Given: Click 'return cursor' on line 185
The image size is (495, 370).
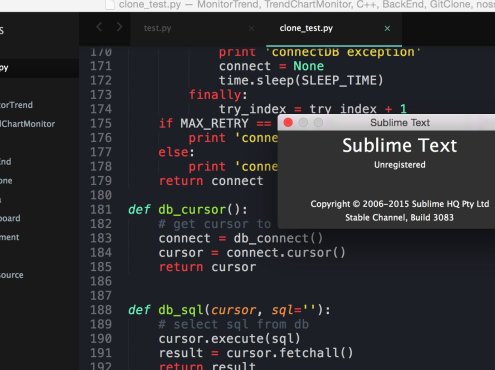Looking at the screenshot, I should tap(207, 267).
